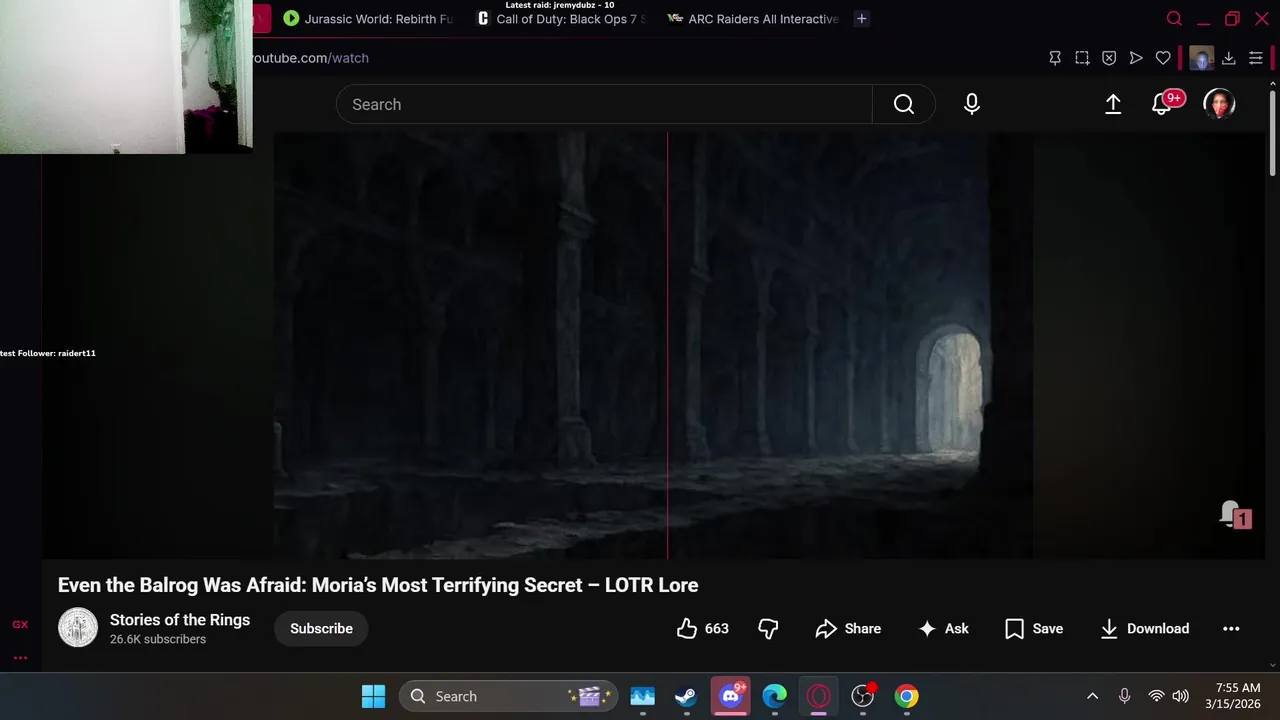Click the Opera player send arrow icon
1280x720 pixels.
tap(1136, 58)
